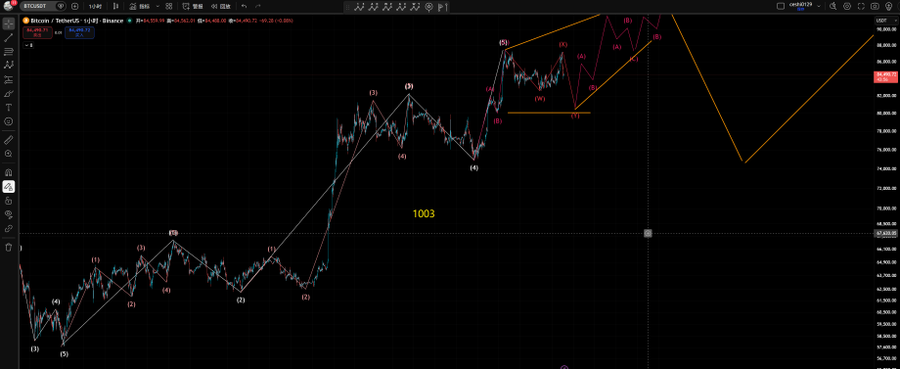This screenshot has height=369, width=900.
Task: Click the red sell button 84,490.71
Action: coord(37,33)
